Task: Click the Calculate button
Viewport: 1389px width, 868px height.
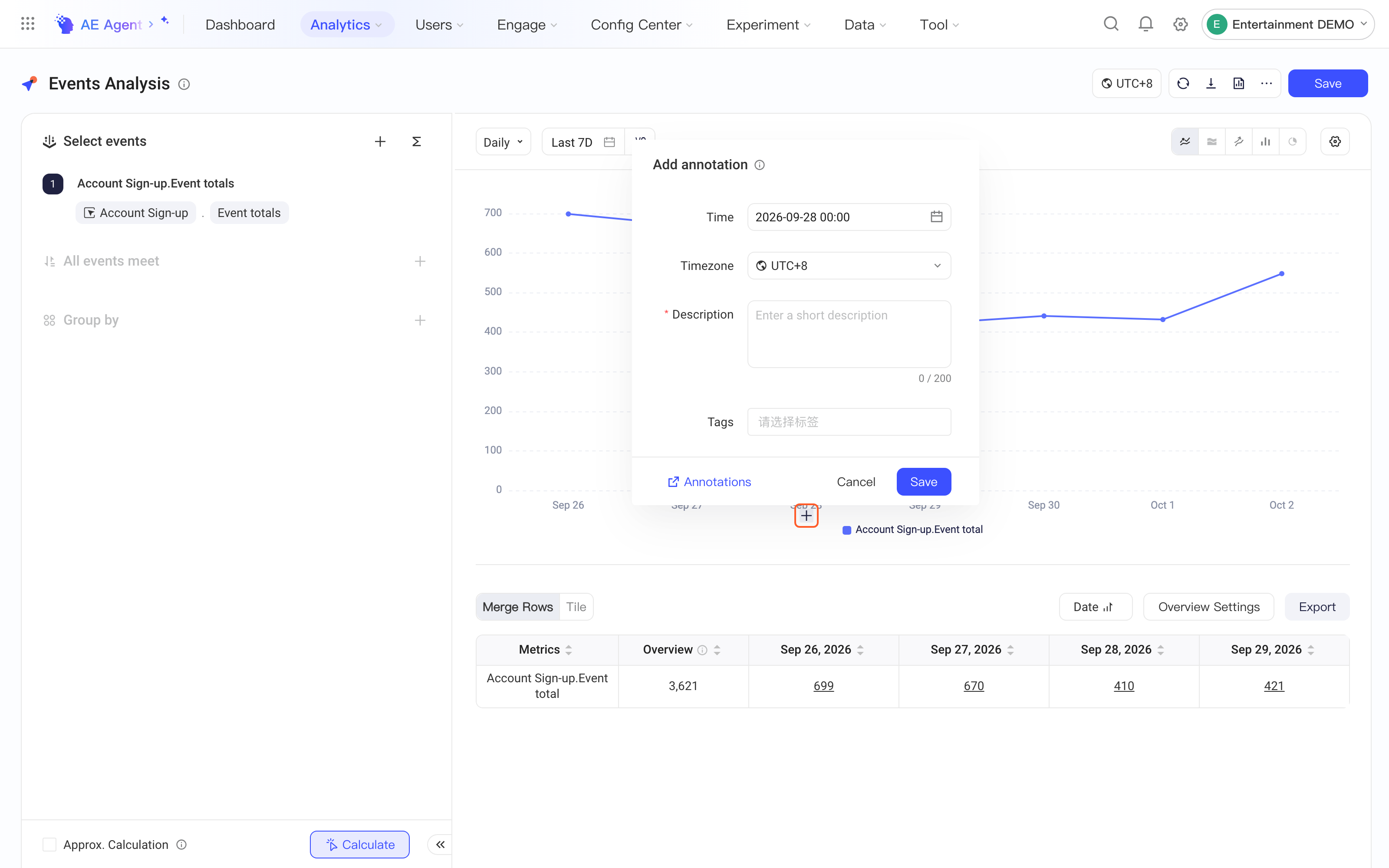Action: pyautogui.click(x=360, y=845)
